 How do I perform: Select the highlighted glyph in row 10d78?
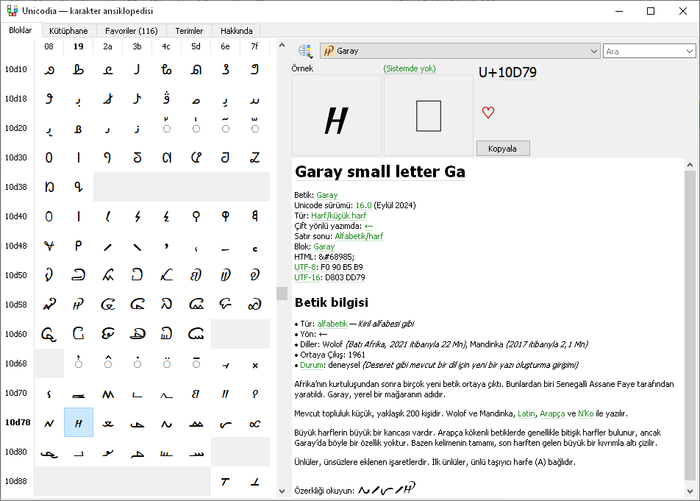tap(78, 422)
